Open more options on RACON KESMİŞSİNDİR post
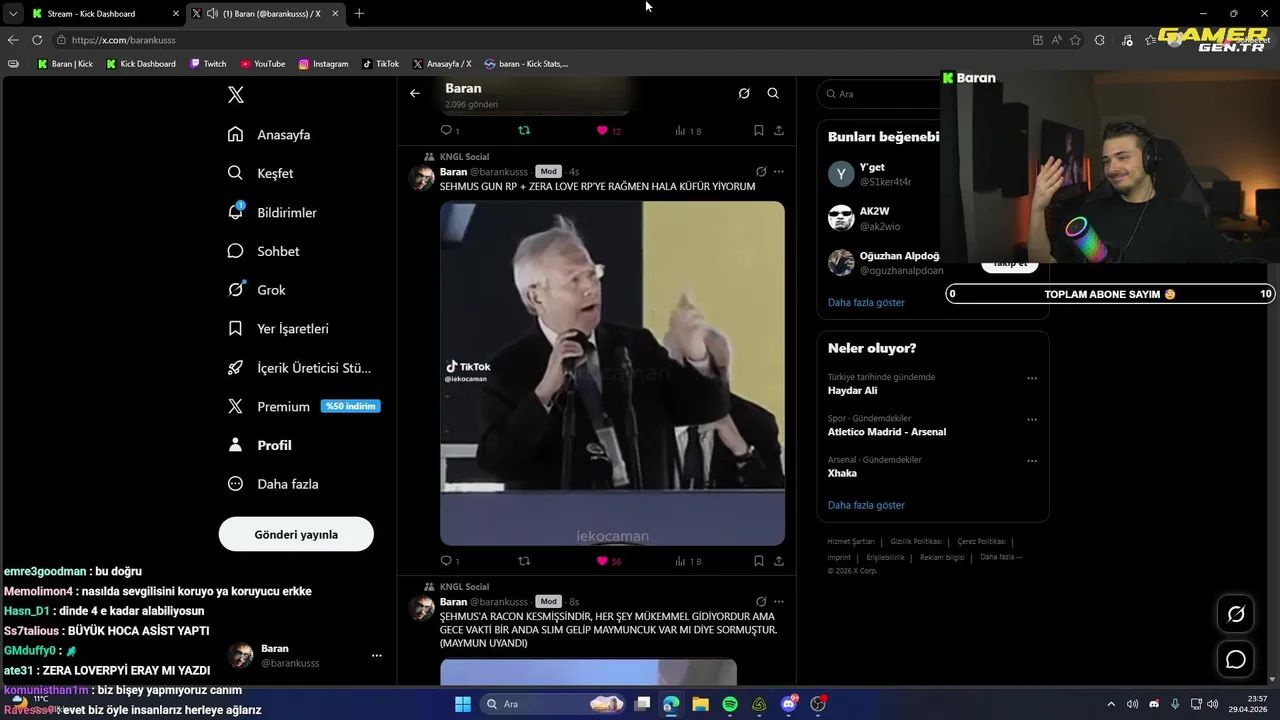The image size is (1280, 720). tap(779, 602)
